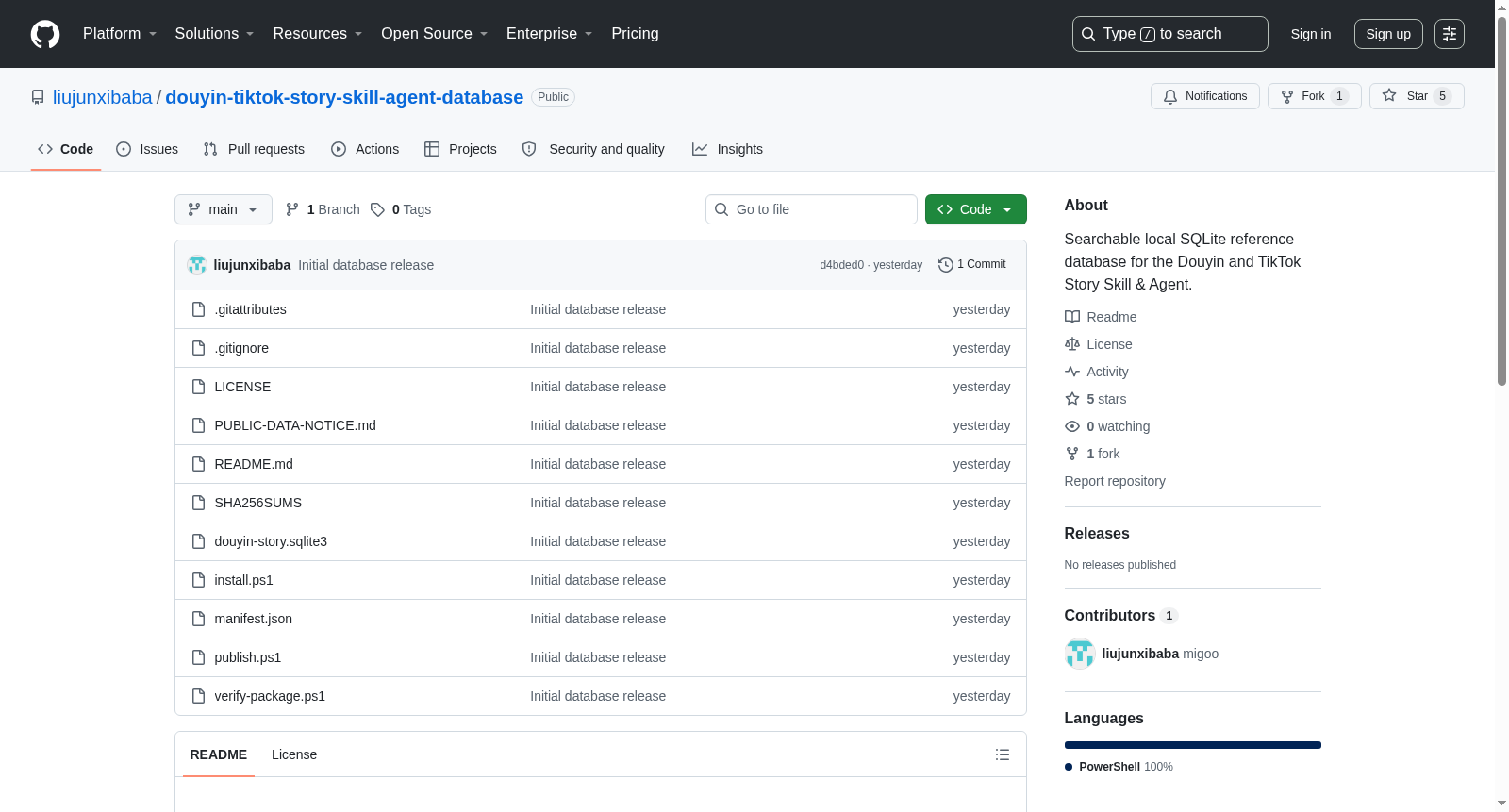Fork this repository
The width and height of the screenshot is (1509, 812).
tap(1315, 96)
